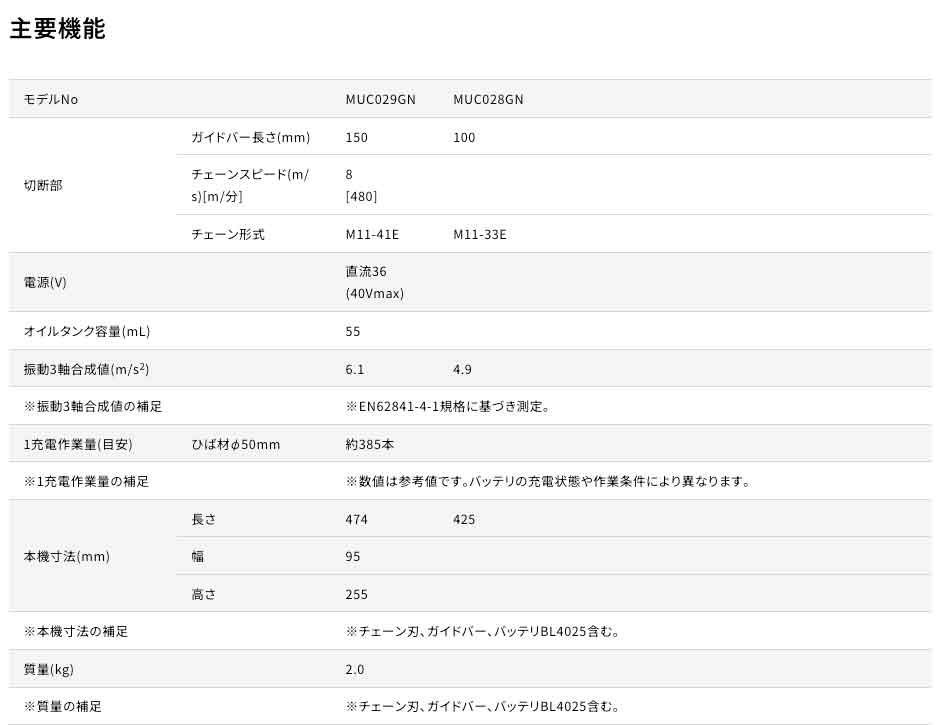The height and width of the screenshot is (725, 940).
Task: Select the 474 length value
Action: pos(357,519)
